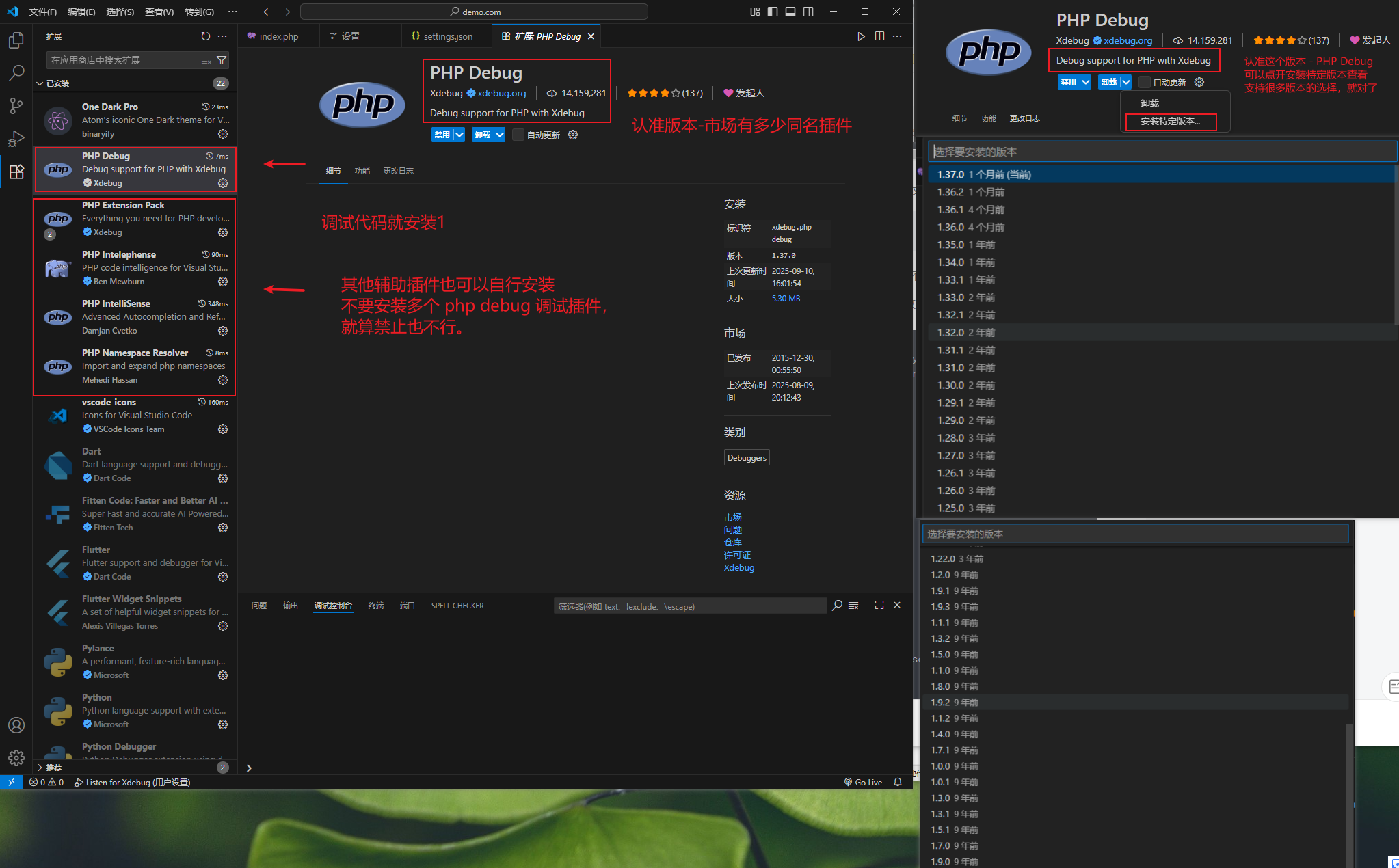Expand the 卸载 button dropdown arrow
Viewport: 1399px width, 868px height.
498,134
